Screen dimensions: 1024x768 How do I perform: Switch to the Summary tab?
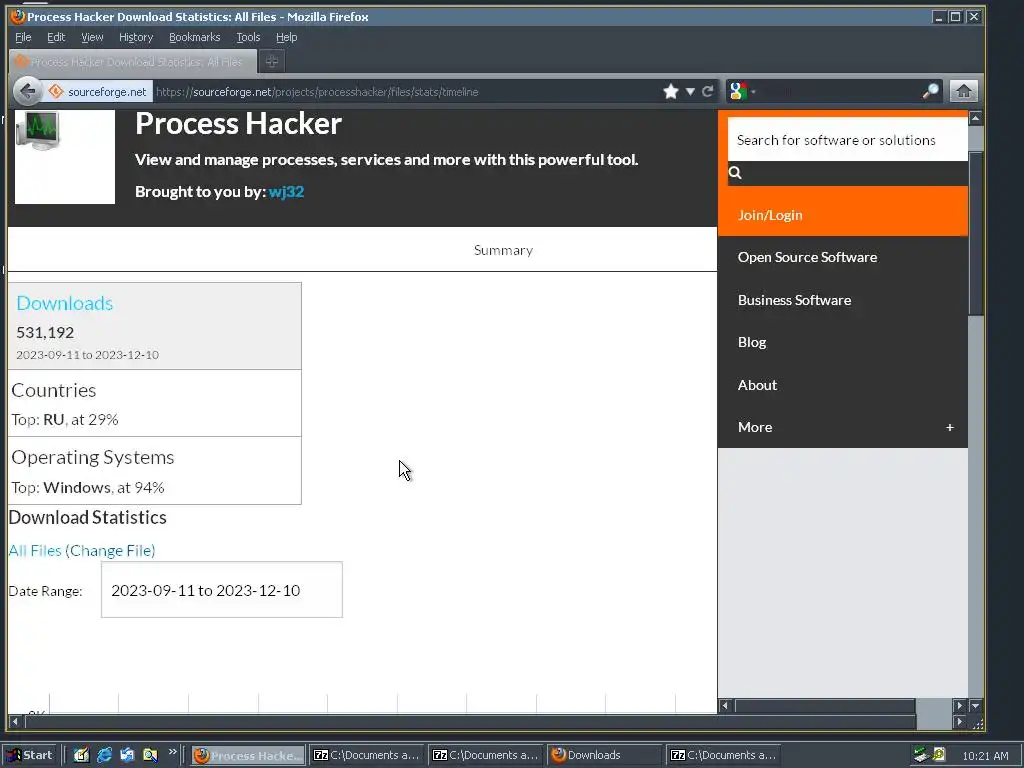[x=503, y=250]
